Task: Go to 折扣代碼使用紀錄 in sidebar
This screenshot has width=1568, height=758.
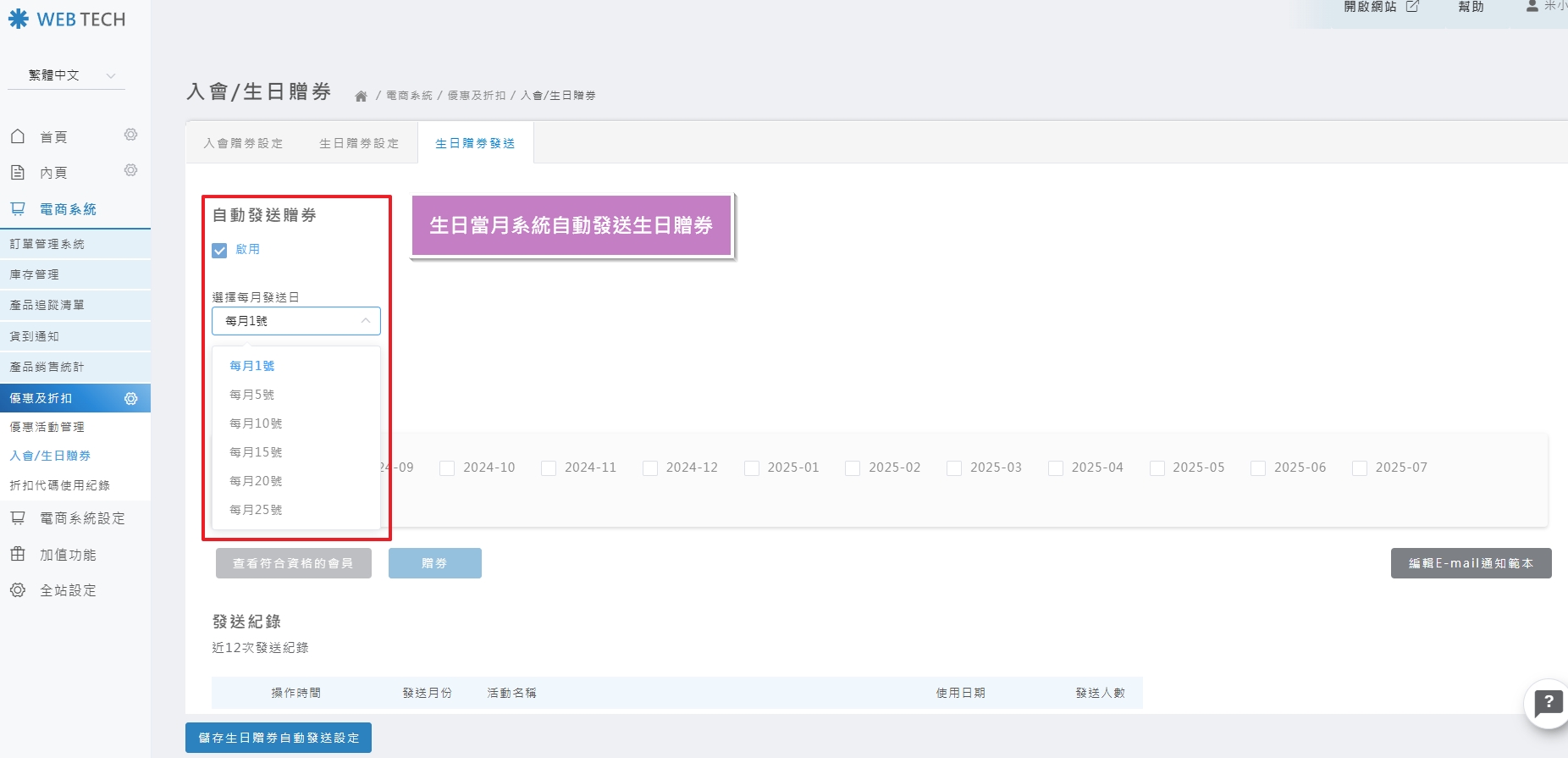Action: click(x=59, y=485)
